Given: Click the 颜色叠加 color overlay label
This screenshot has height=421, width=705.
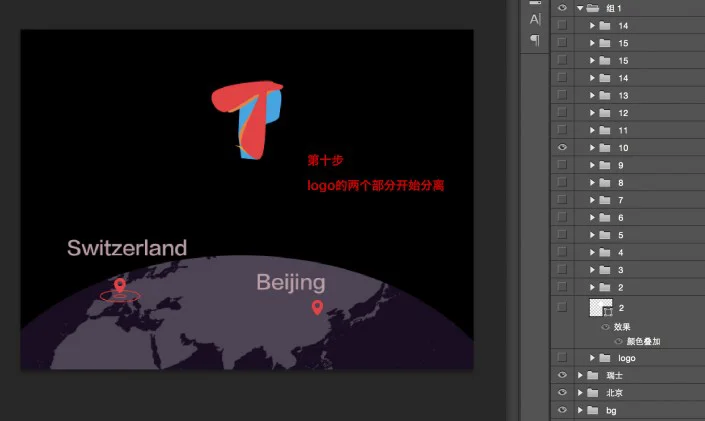Looking at the screenshot, I should [x=643, y=341].
